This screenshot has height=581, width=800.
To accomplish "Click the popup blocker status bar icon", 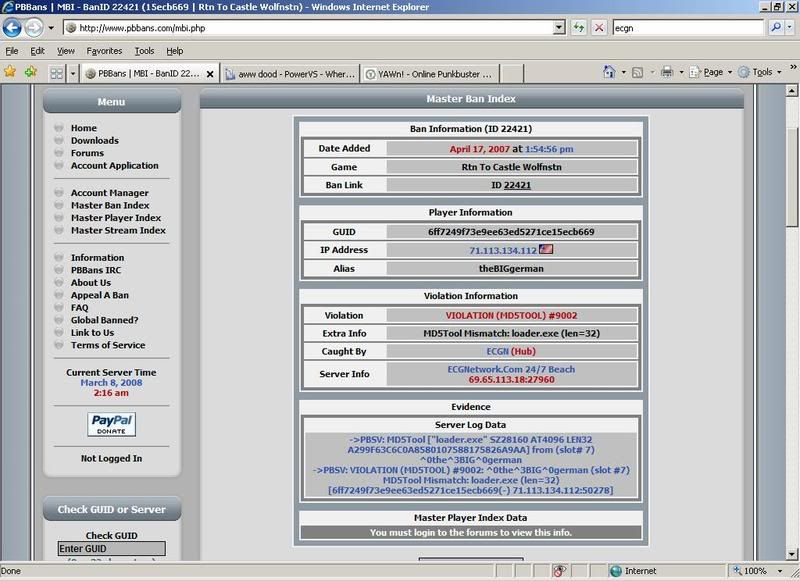I will coord(560,571).
